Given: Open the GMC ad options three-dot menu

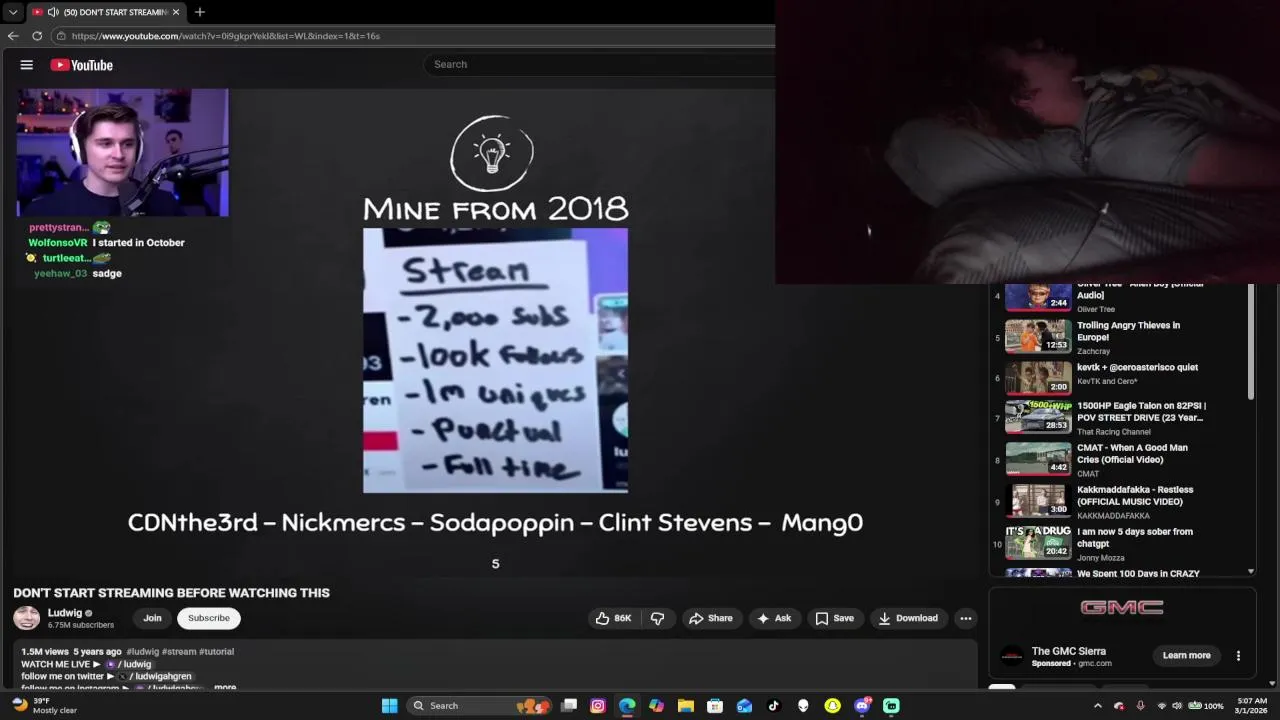Looking at the screenshot, I should (x=1238, y=656).
